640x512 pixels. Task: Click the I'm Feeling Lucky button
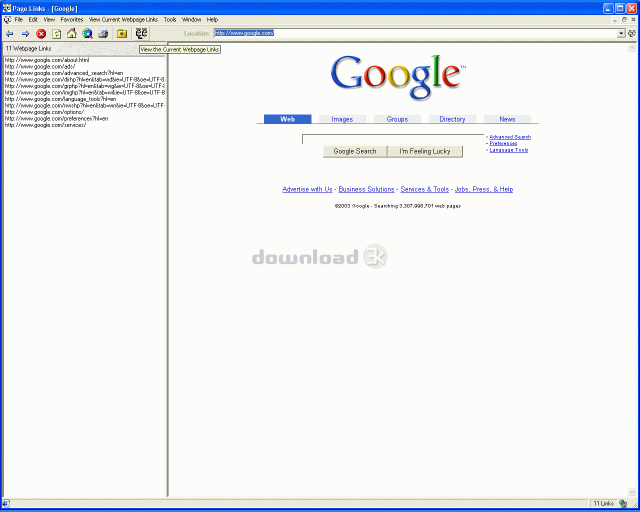click(425, 151)
